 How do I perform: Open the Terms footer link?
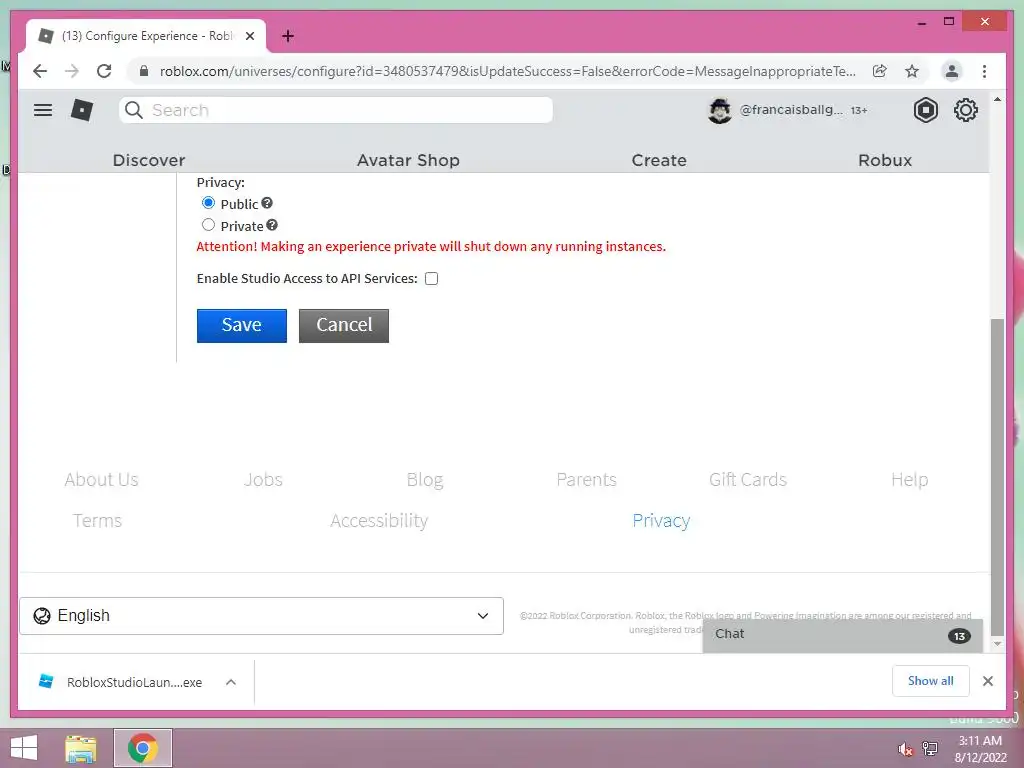click(x=97, y=520)
